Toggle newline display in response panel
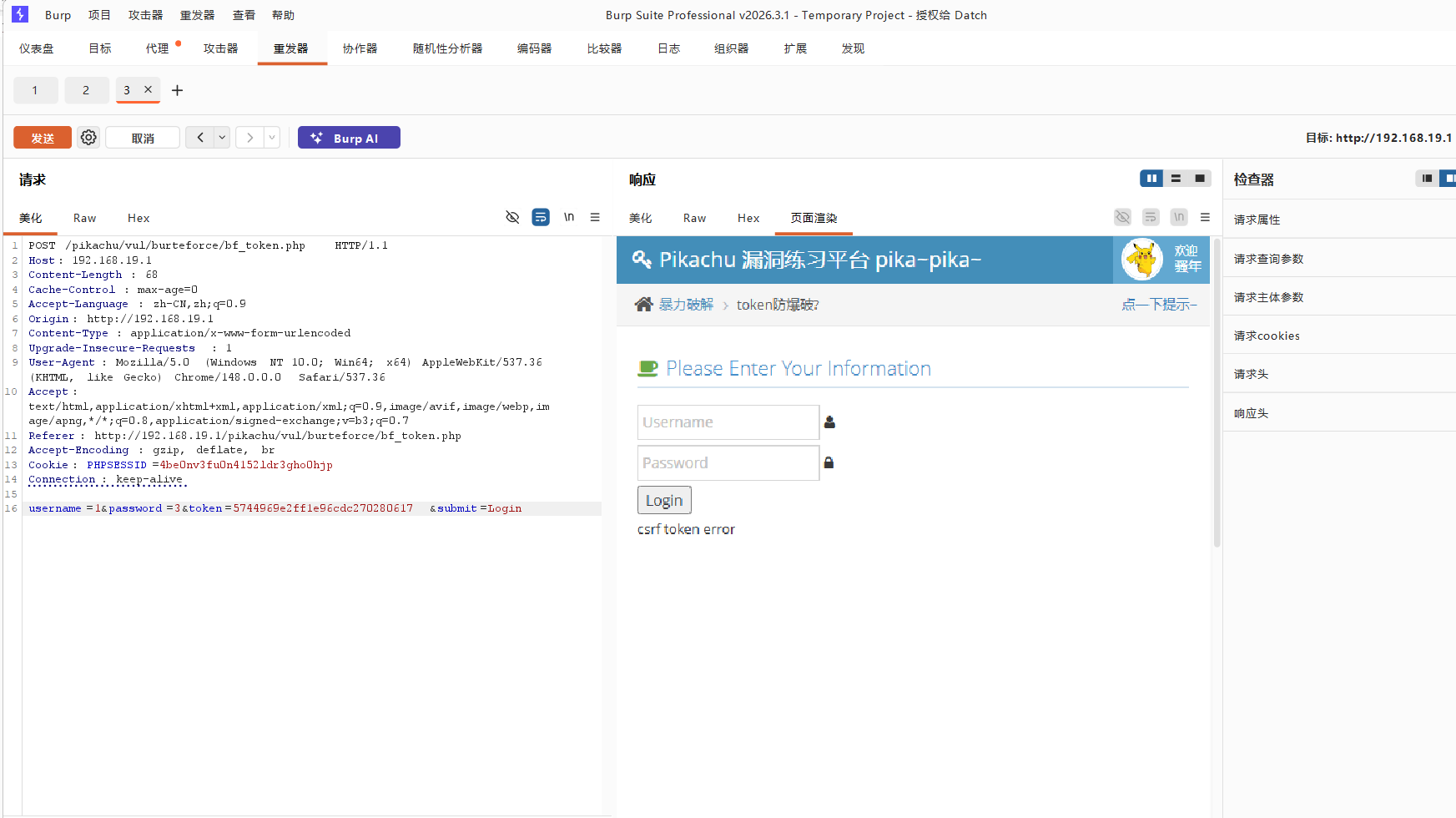 (x=1179, y=218)
